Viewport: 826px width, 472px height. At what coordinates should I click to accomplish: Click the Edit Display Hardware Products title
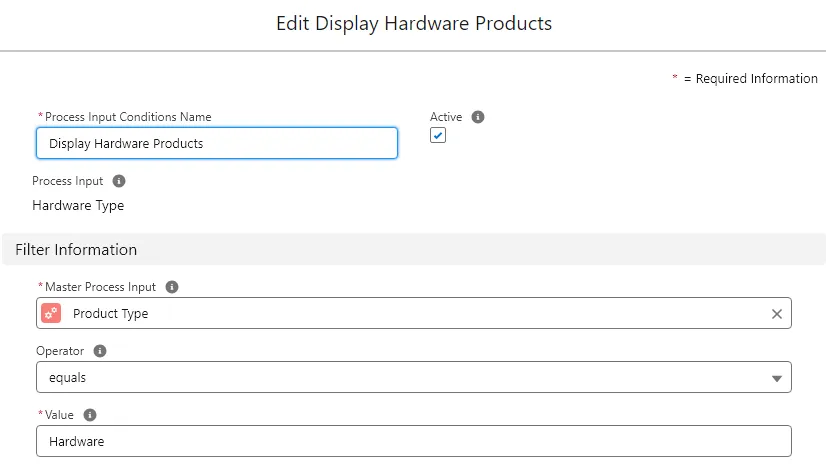[413, 23]
